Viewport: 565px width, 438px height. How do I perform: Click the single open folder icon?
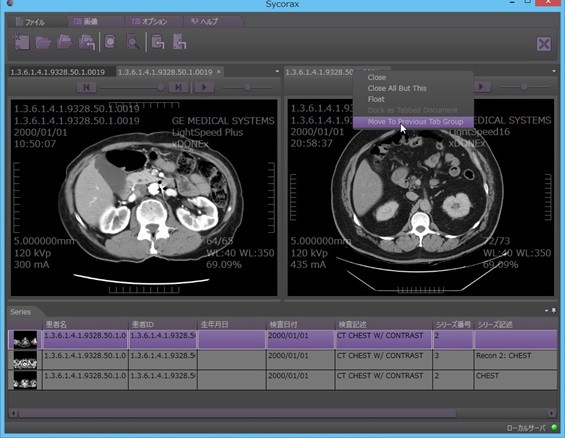click(x=43, y=43)
